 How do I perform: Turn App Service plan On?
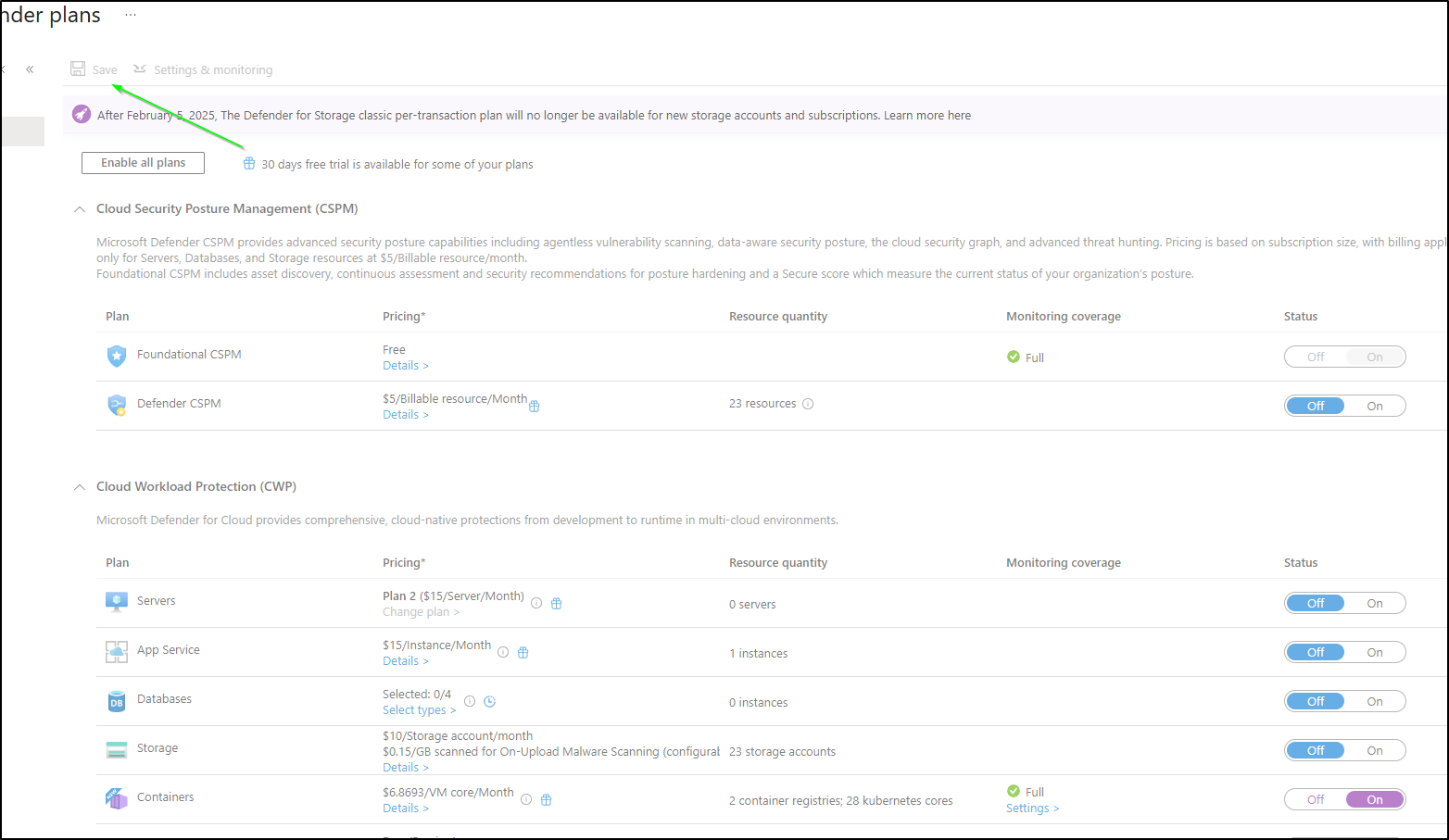(1375, 652)
